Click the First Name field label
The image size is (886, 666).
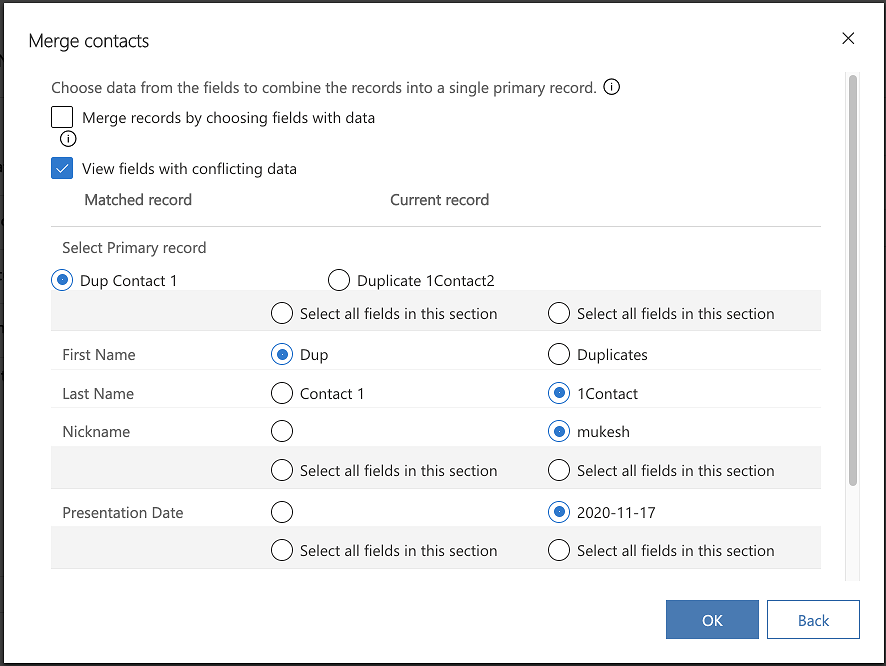99,355
